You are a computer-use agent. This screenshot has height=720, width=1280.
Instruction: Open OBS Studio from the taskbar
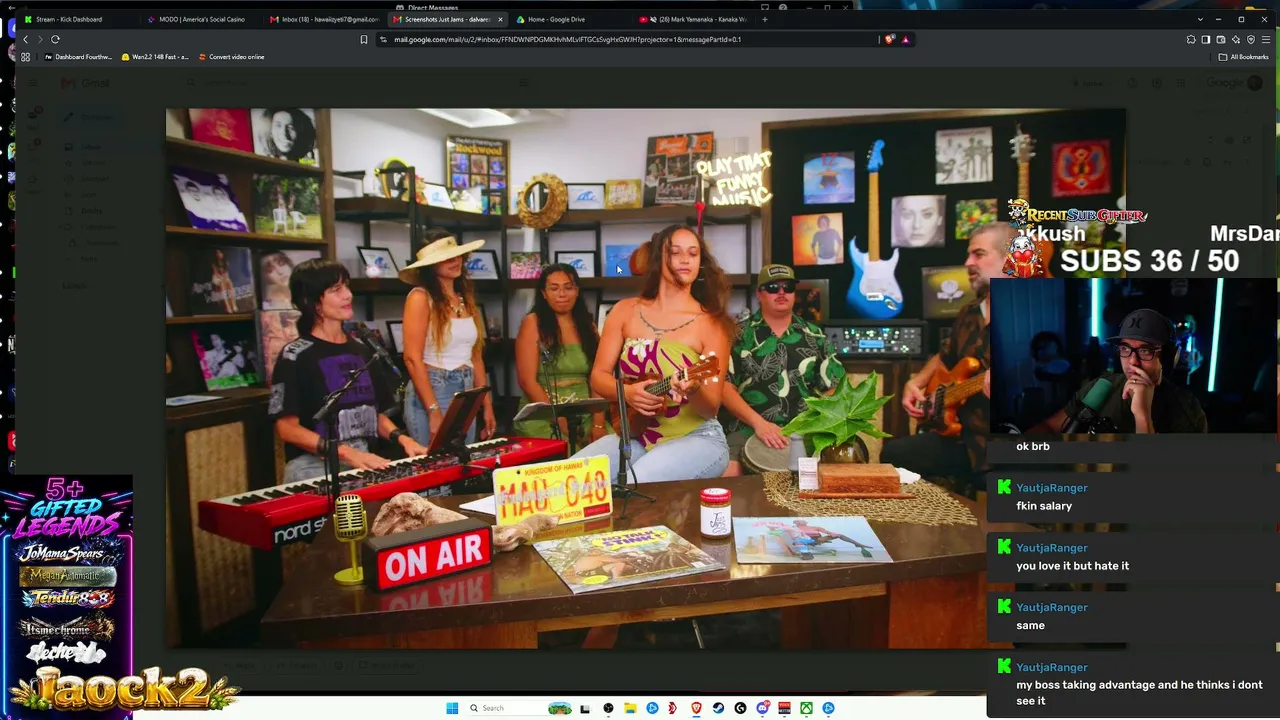608,708
